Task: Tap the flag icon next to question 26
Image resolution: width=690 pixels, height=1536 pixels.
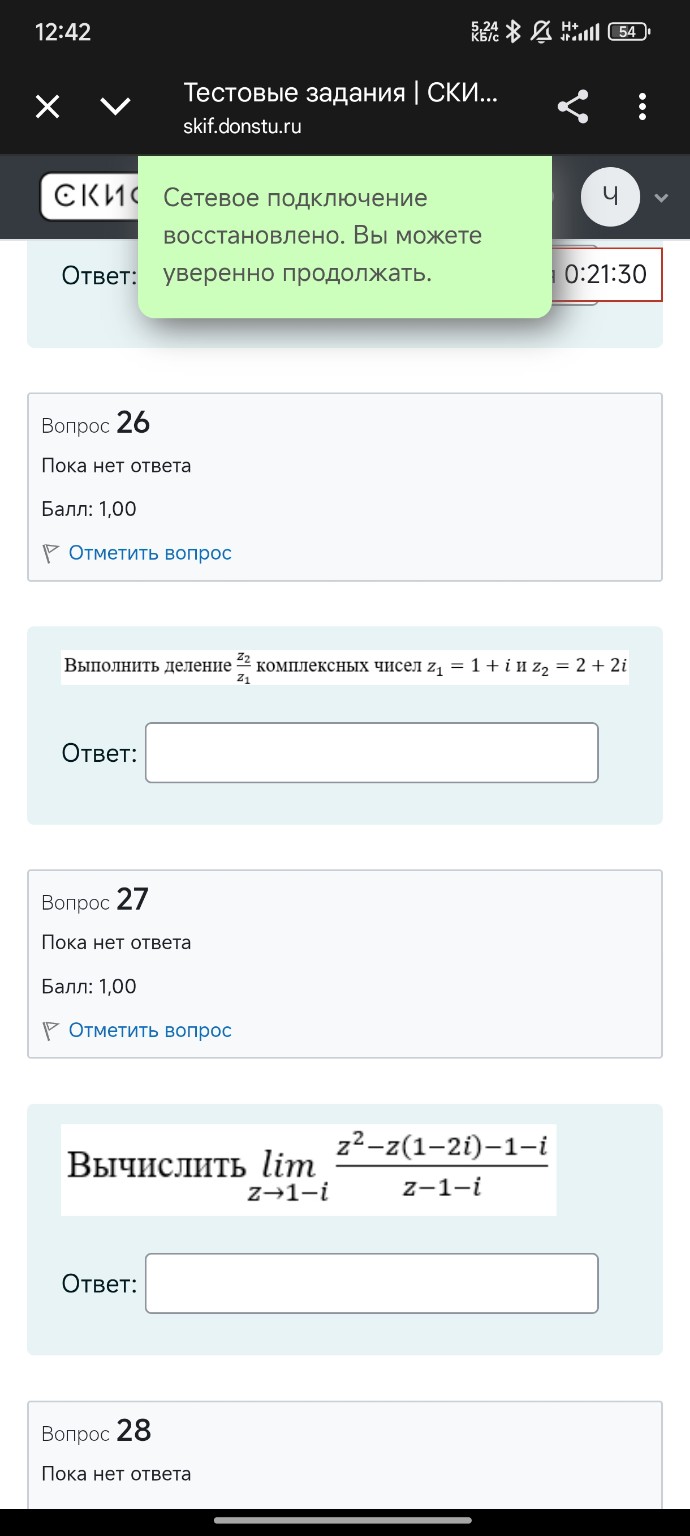Action: [49, 552]
